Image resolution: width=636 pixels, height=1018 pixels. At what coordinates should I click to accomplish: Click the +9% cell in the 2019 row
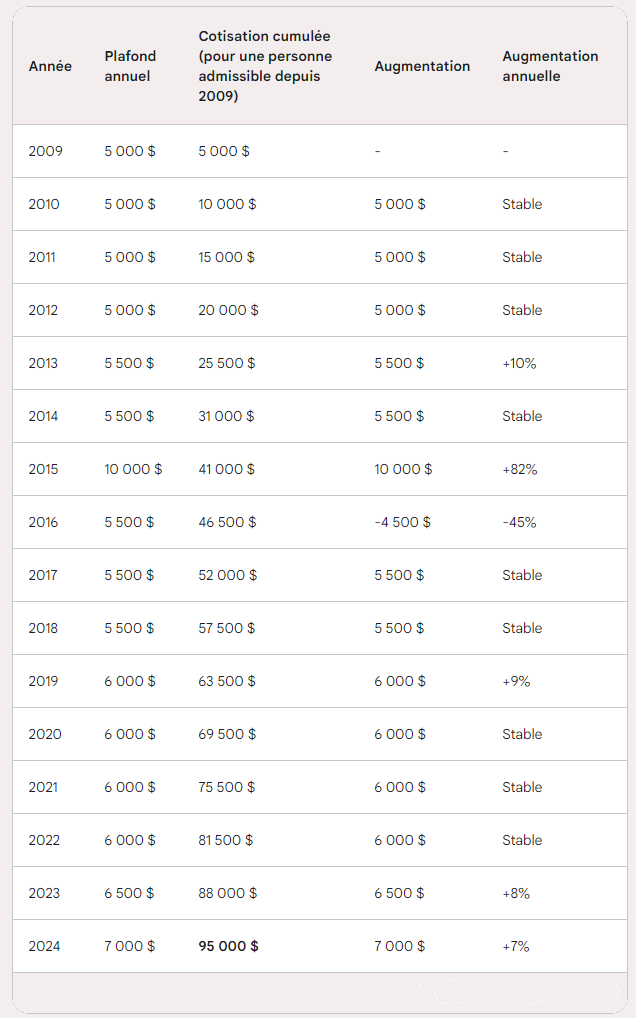[x=516, y=681]
